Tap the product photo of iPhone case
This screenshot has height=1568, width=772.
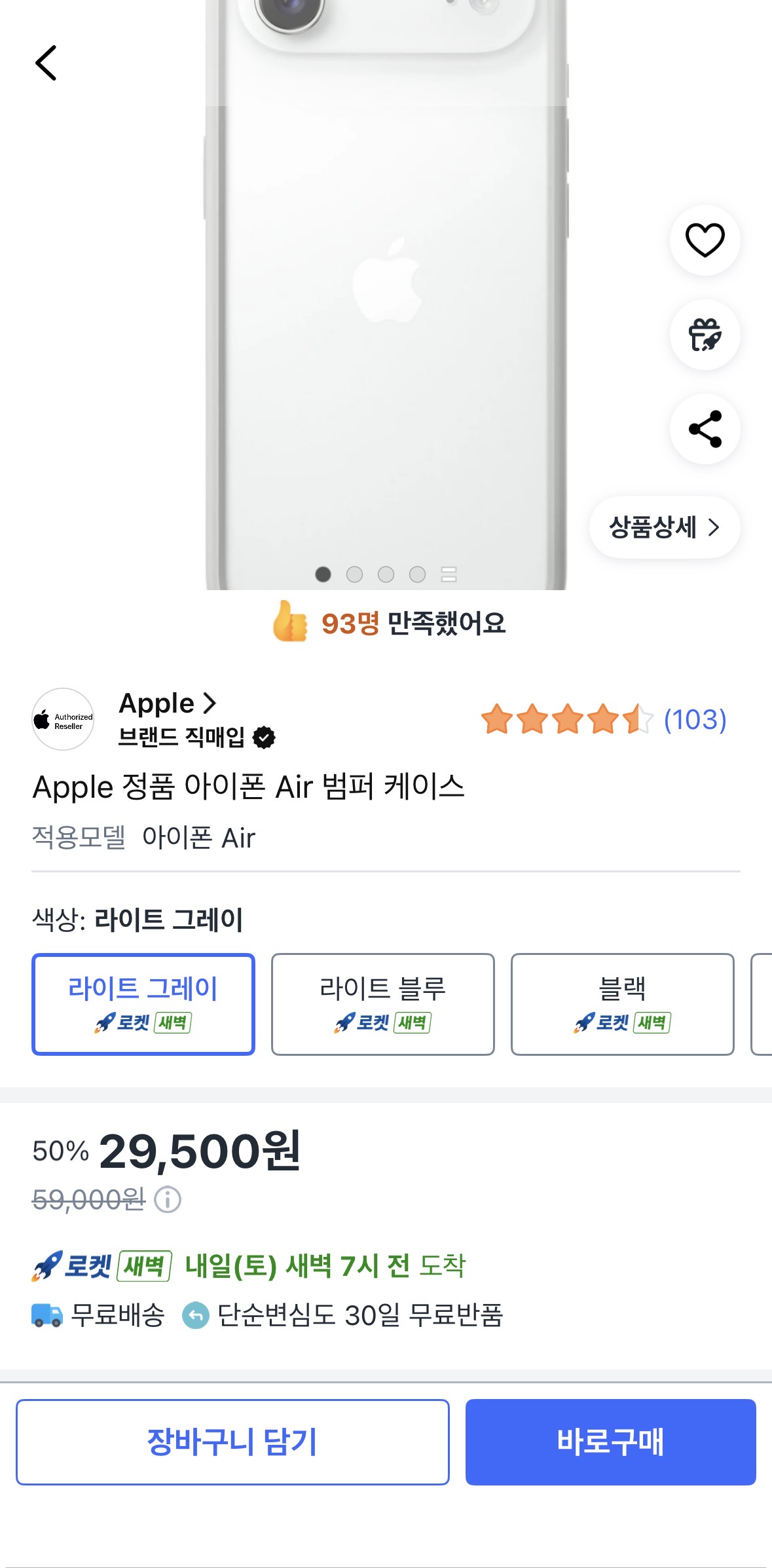pos(386,295)
